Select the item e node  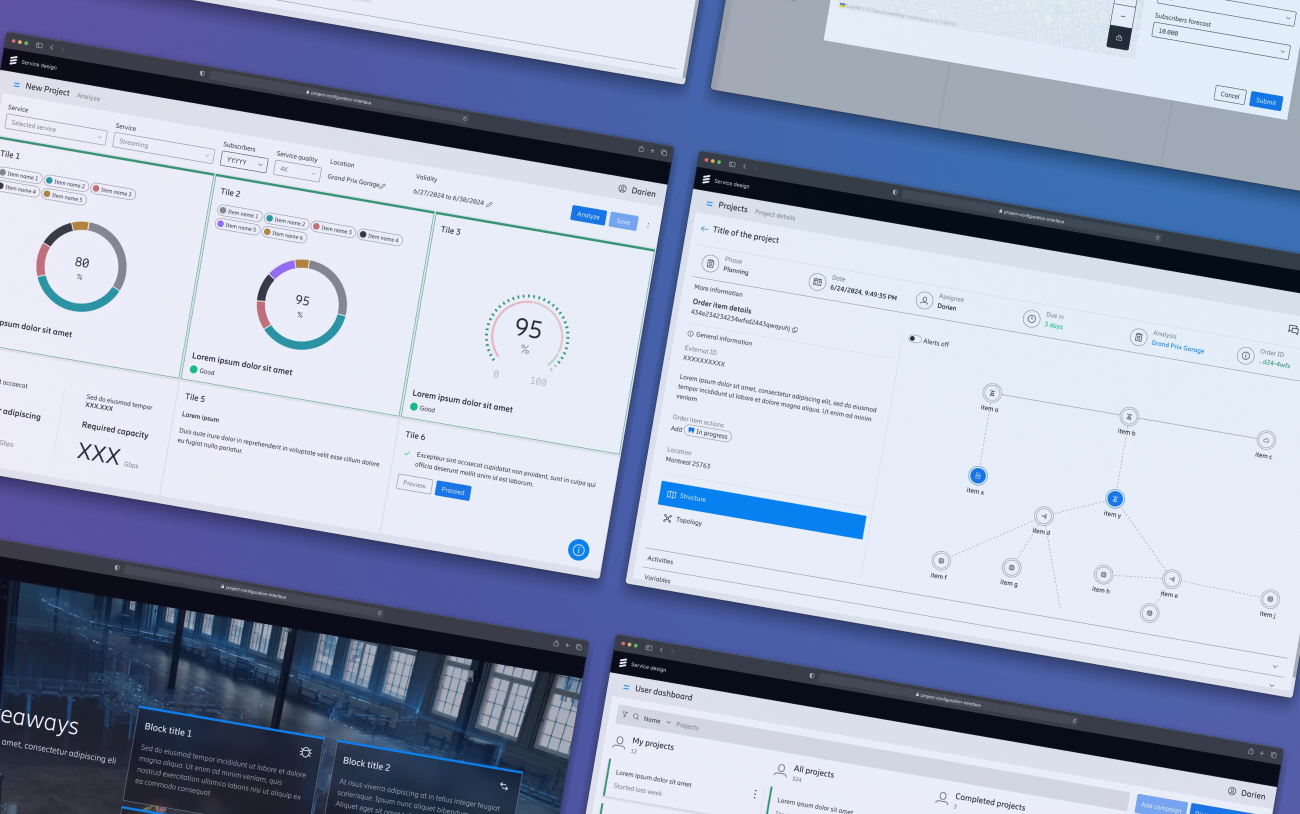(x=1171, y=579)
